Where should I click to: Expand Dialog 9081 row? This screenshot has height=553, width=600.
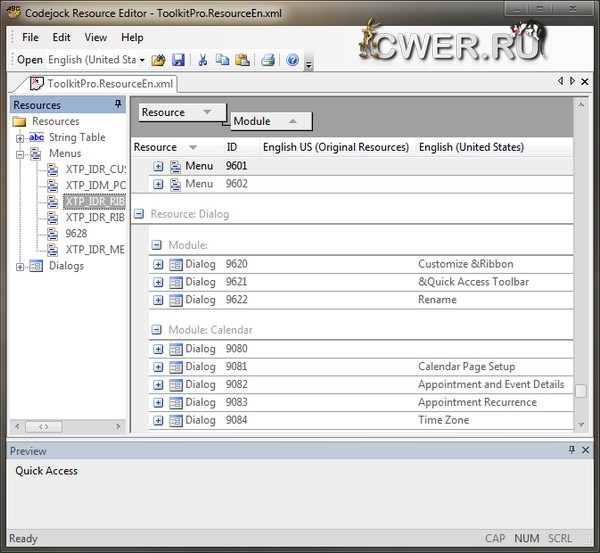pyautogui.click(x=158, y=367)
